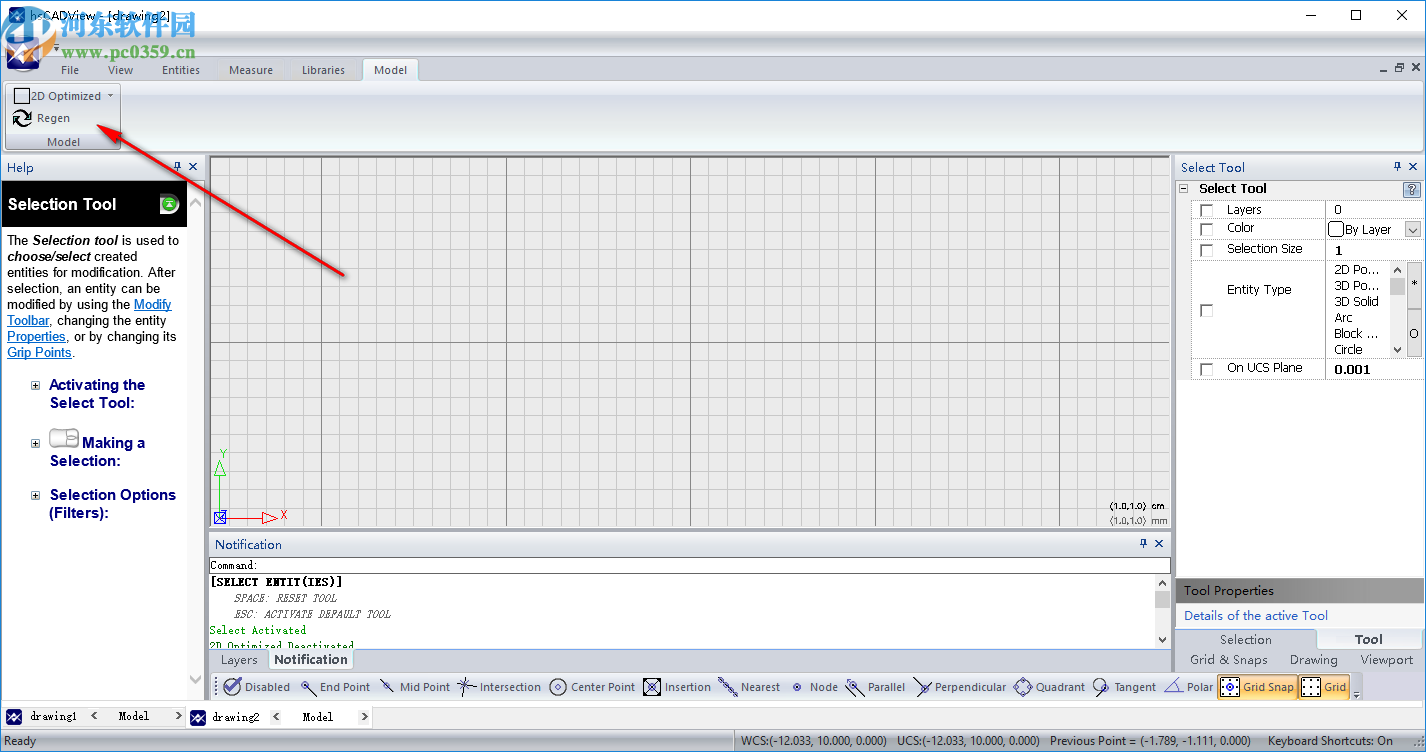Check the Entity Type filter checkbox

point(1207,311)
